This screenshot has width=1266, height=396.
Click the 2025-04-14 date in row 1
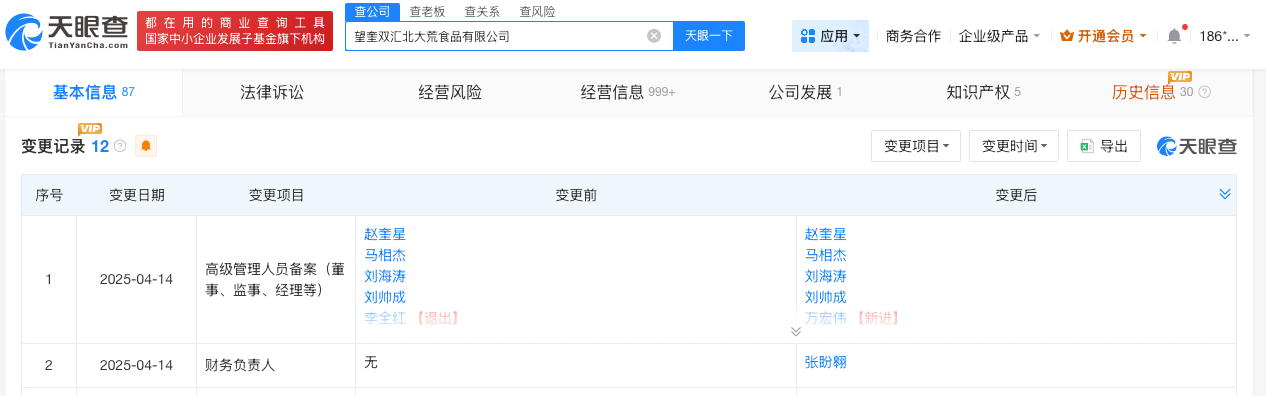tap(136, 279)
